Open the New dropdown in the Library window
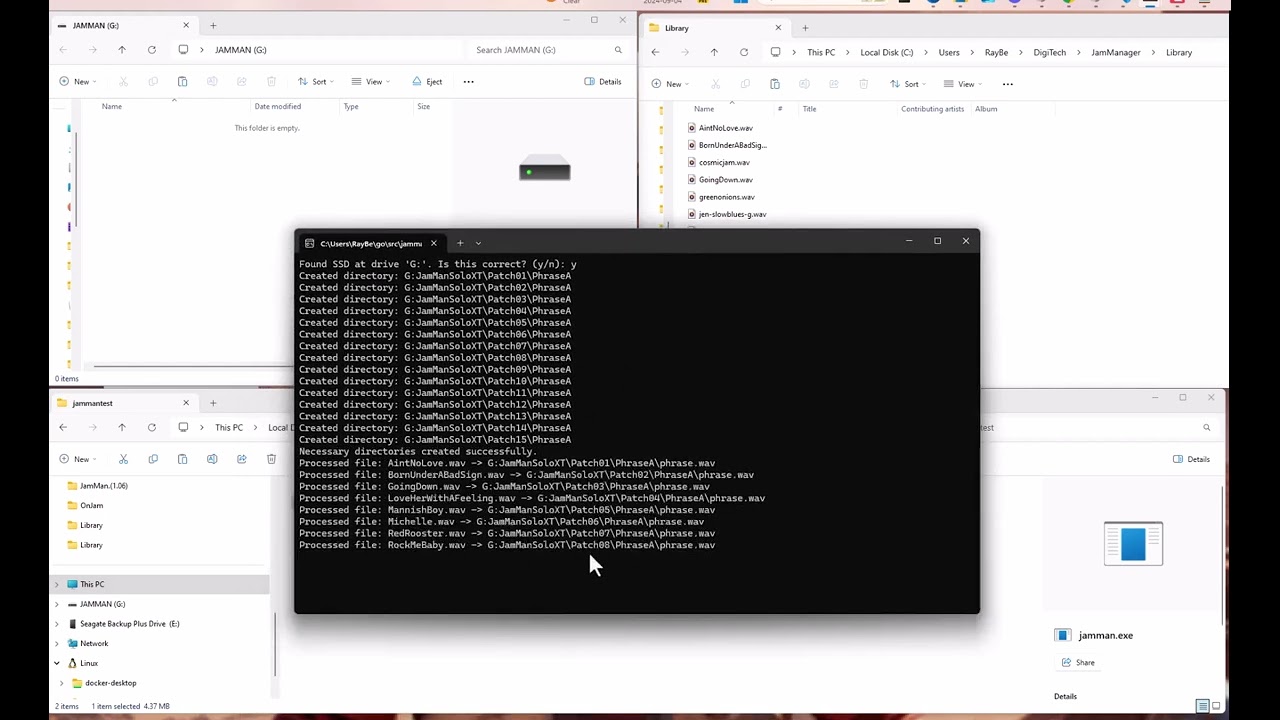1280x720 pixels. (x=669, y=84)
